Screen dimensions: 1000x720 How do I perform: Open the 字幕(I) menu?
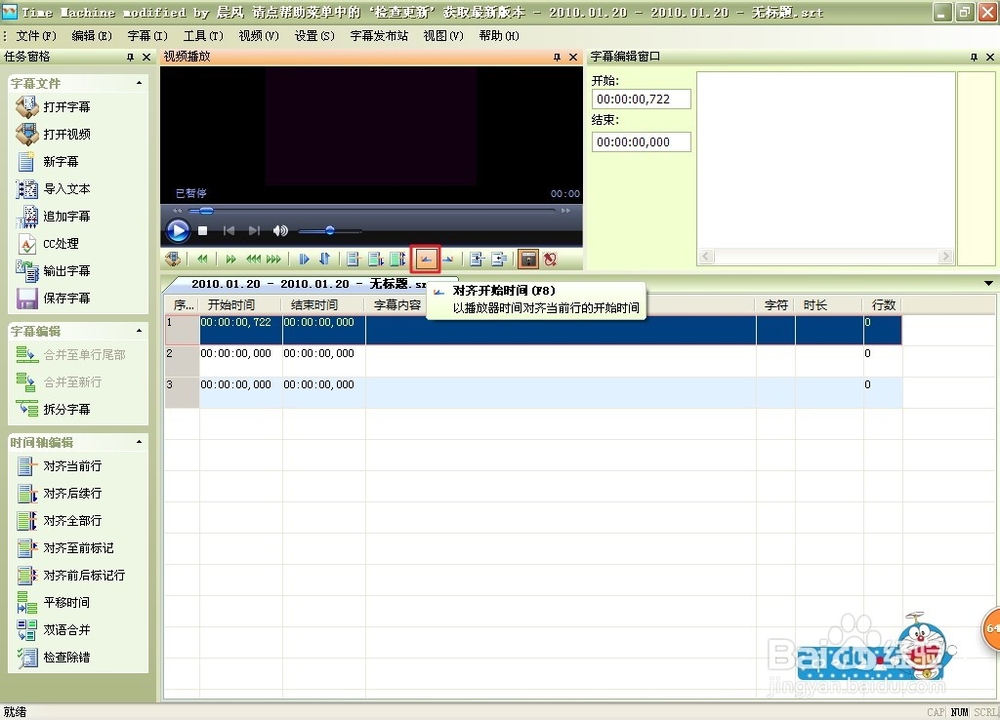point(147,36)
